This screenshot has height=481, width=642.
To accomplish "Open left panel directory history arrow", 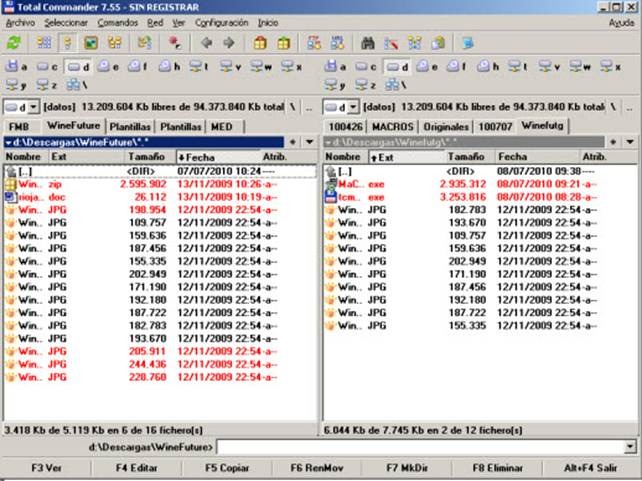I will [310, 142].
